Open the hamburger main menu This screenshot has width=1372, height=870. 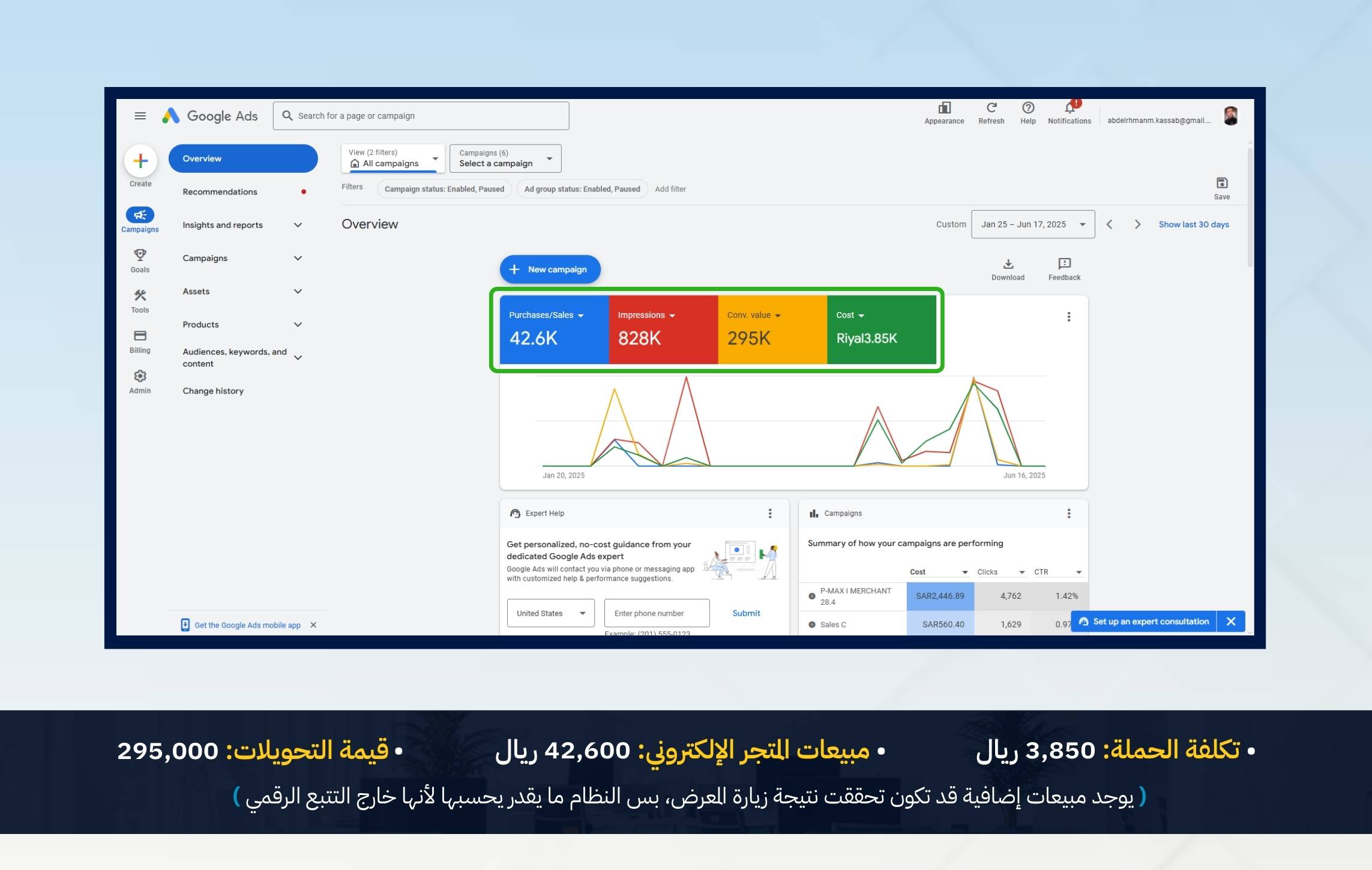point(140,116)
